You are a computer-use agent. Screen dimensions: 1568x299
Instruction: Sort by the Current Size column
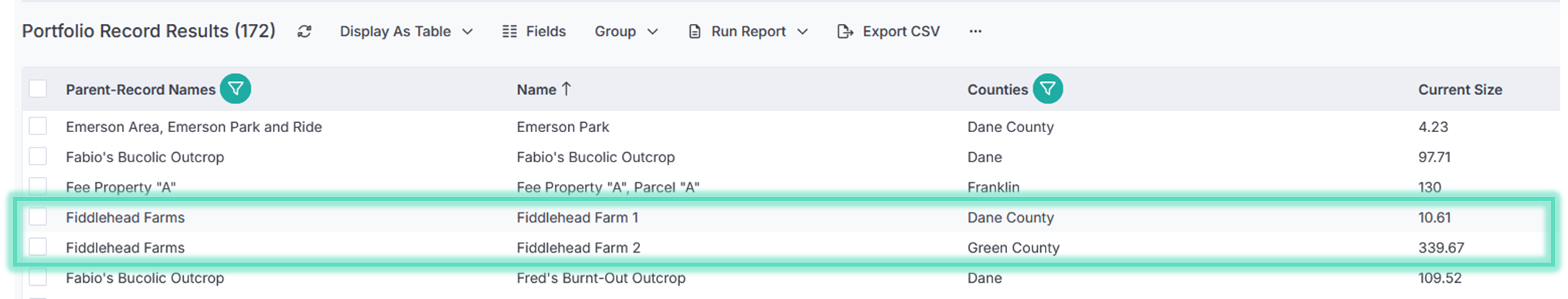click(1460, 90)
